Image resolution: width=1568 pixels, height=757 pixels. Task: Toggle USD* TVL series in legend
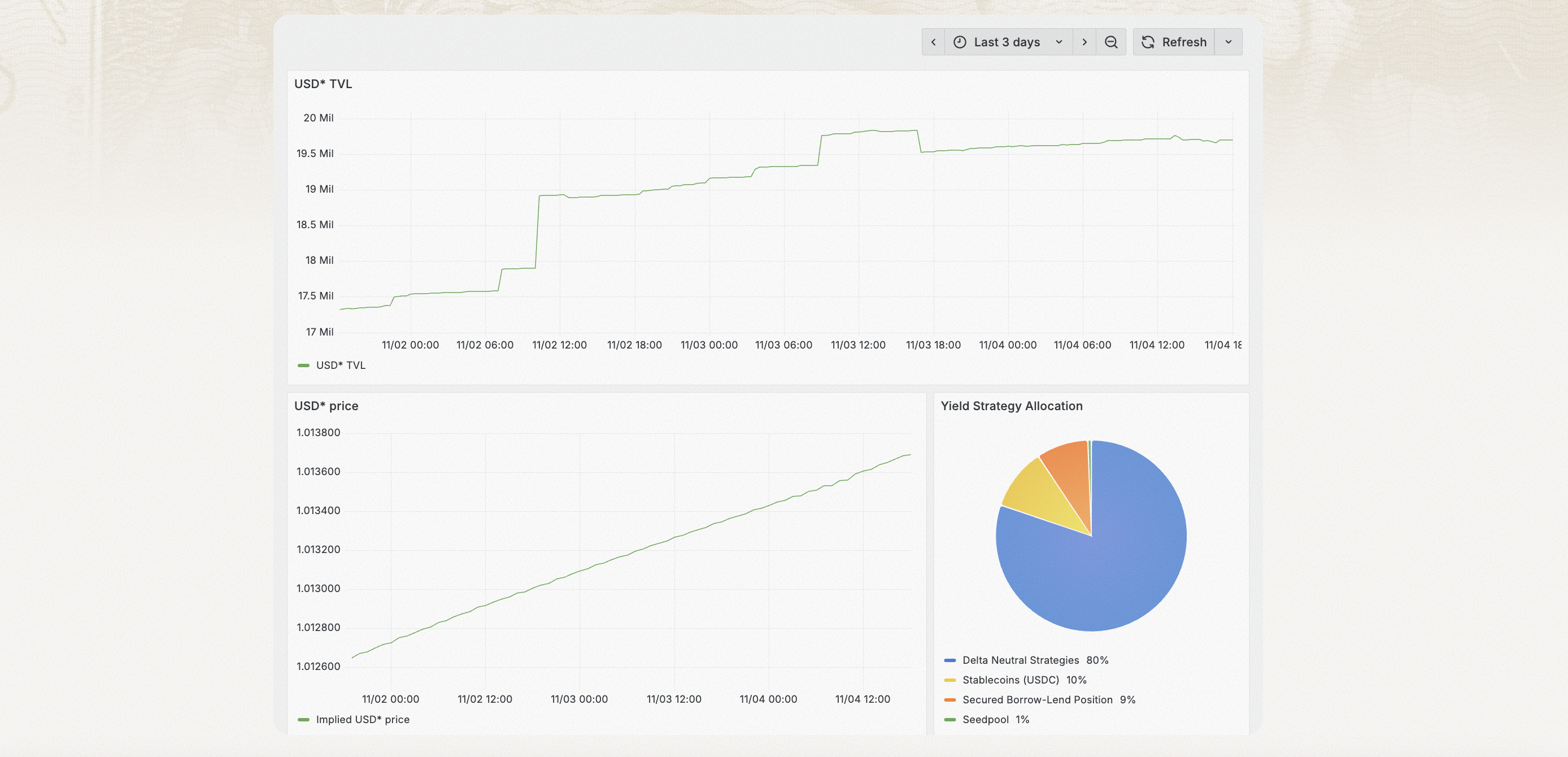click(x=340, y=366)
